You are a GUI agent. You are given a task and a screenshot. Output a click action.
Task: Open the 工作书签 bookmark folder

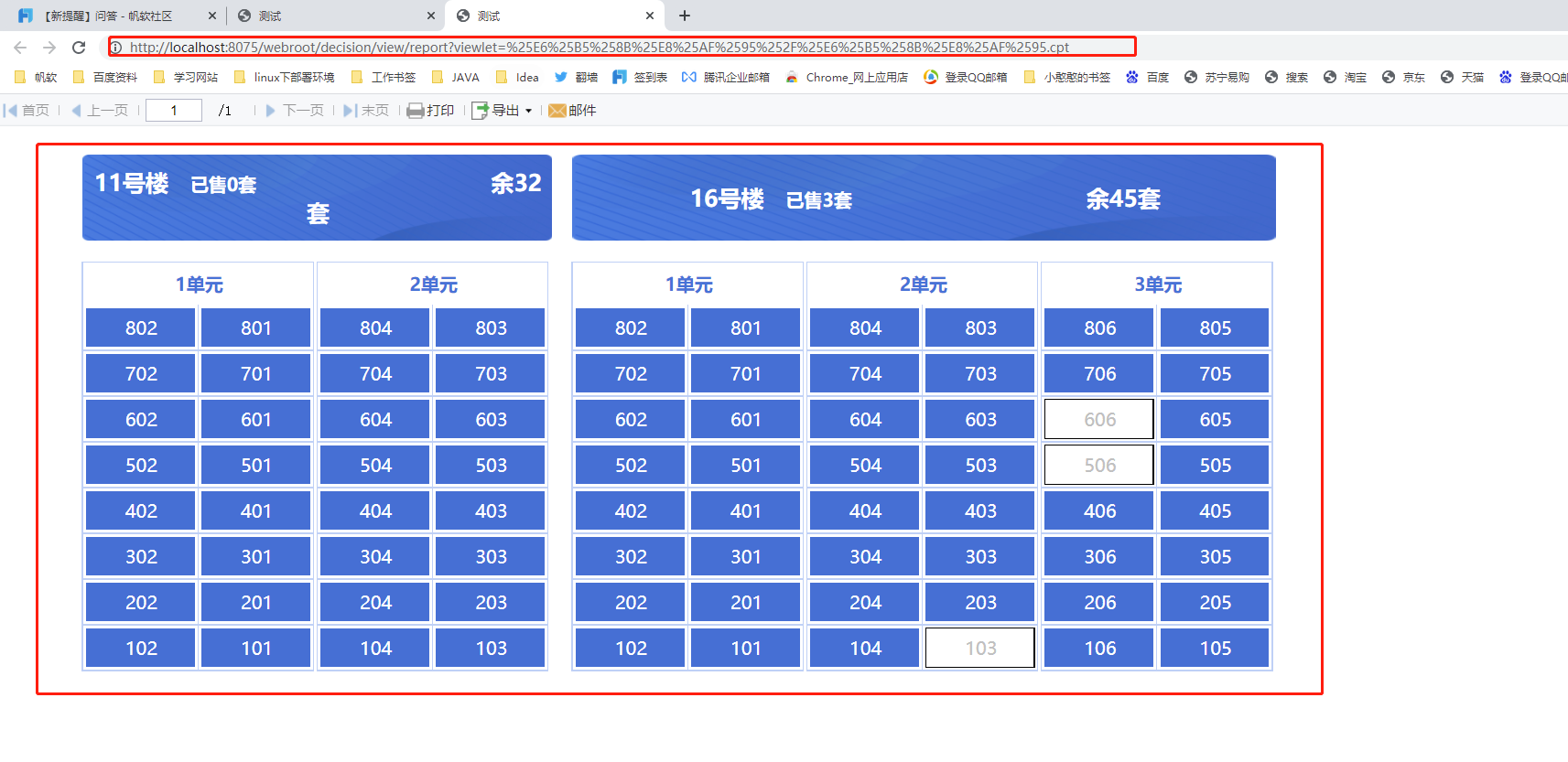(384, 78)
